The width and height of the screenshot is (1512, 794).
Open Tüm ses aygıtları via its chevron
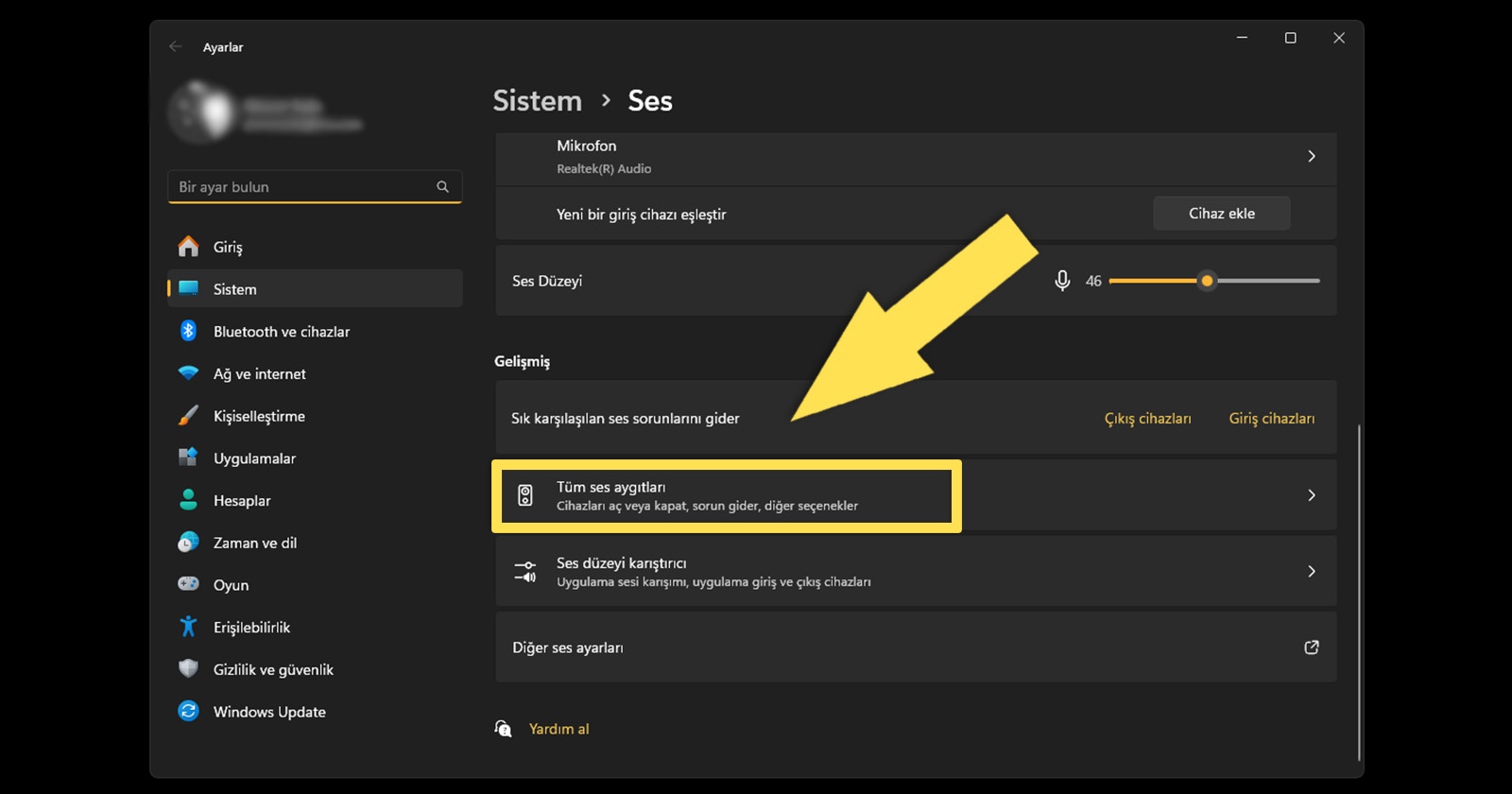click(x=1311, y=495)
